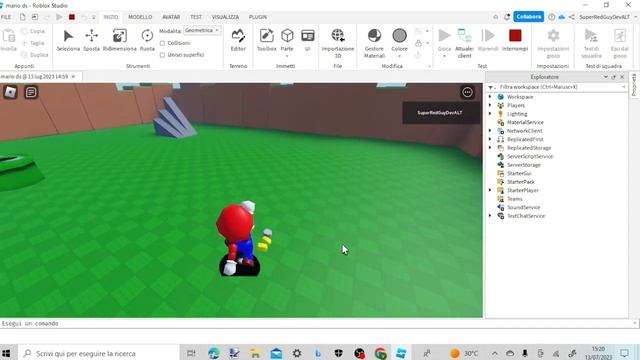This screenshot has width=640, height=360.
Task: Click SuperRedGuyDevALT player list entry
Action: [x=440, y=113]
